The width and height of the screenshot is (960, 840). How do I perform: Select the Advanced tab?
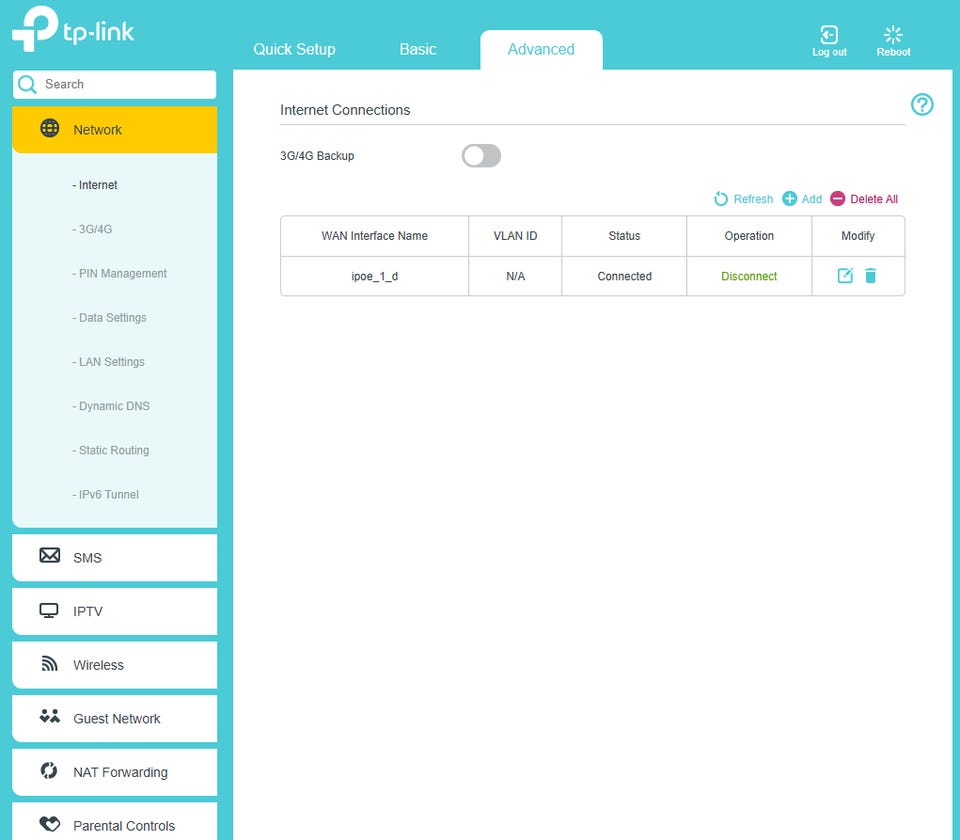pyautogui.click(x=541, y=50)
